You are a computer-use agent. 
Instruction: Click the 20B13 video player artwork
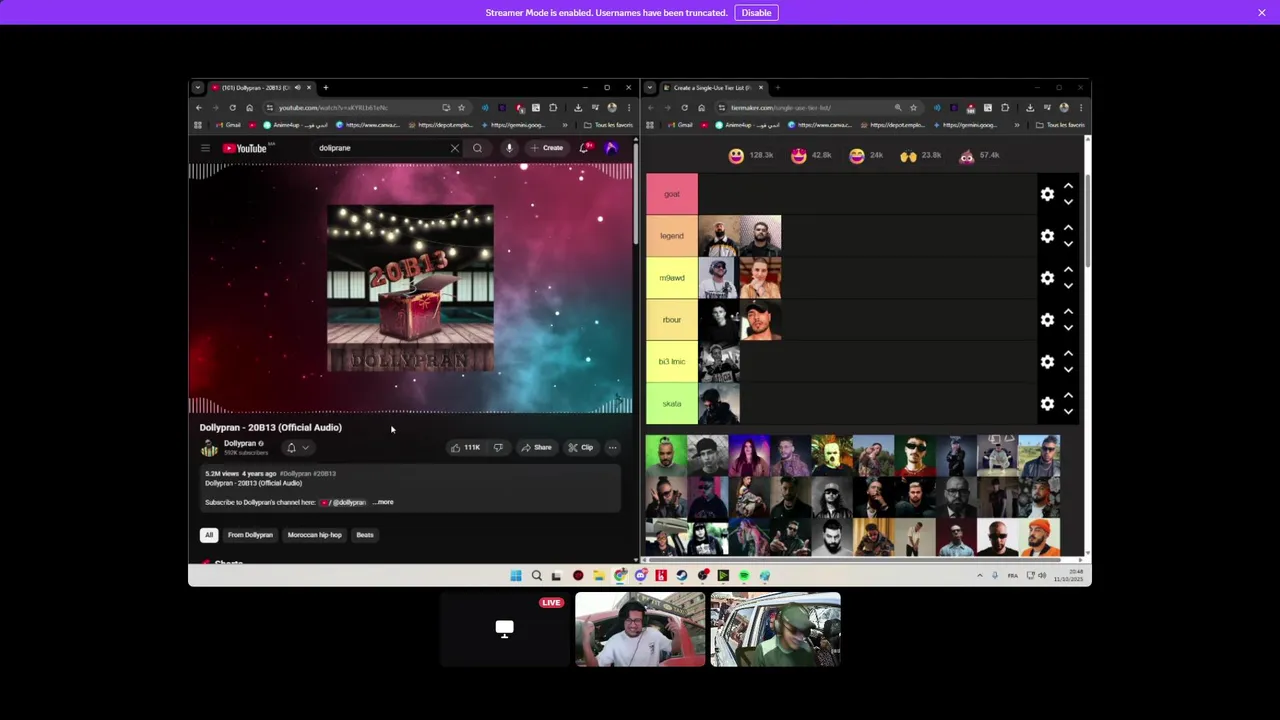pos(410,288)
